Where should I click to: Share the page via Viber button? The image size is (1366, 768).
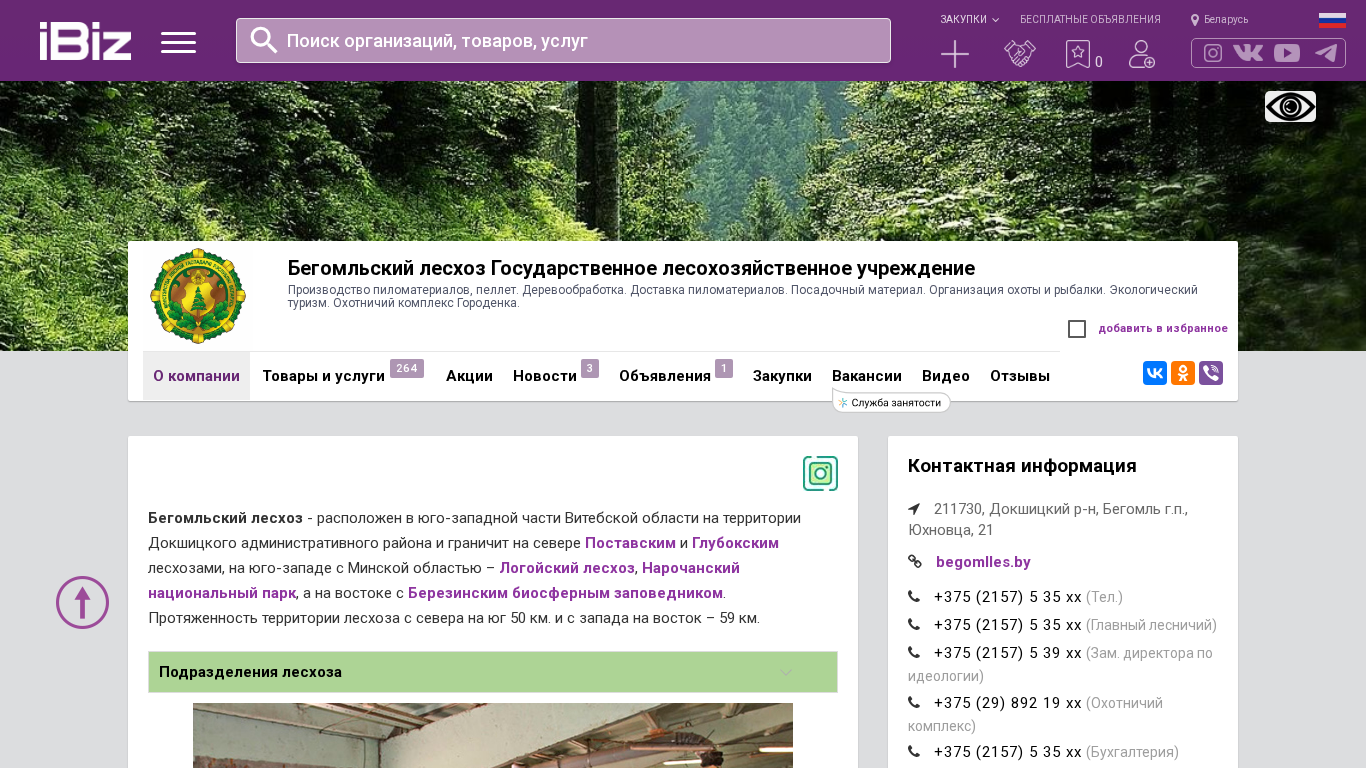(x=1211, y=373)
